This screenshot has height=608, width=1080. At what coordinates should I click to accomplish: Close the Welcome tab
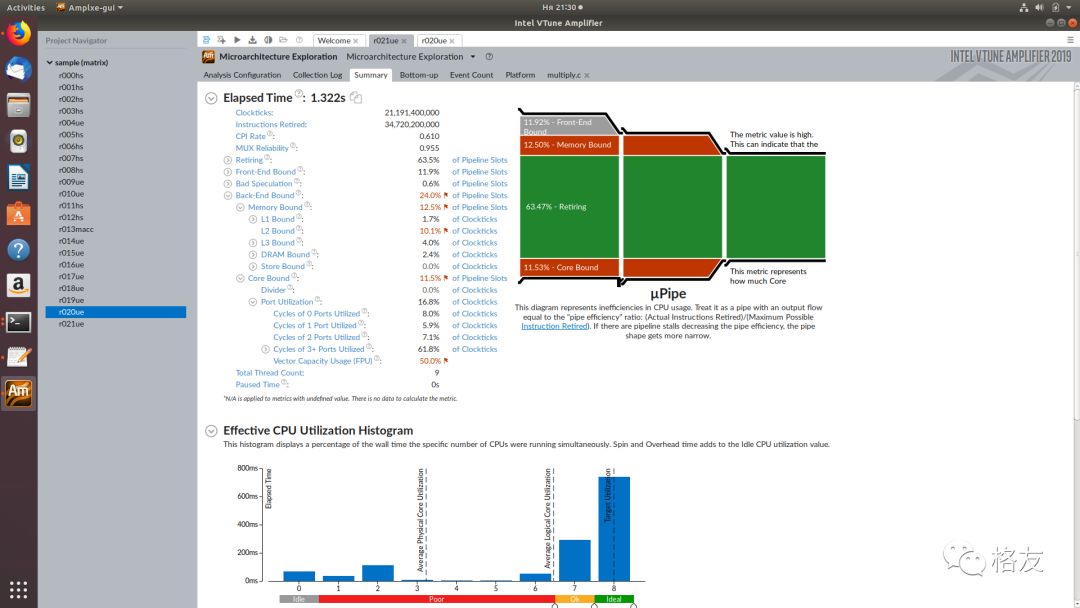pyautogui.click(x=355, y=41)
